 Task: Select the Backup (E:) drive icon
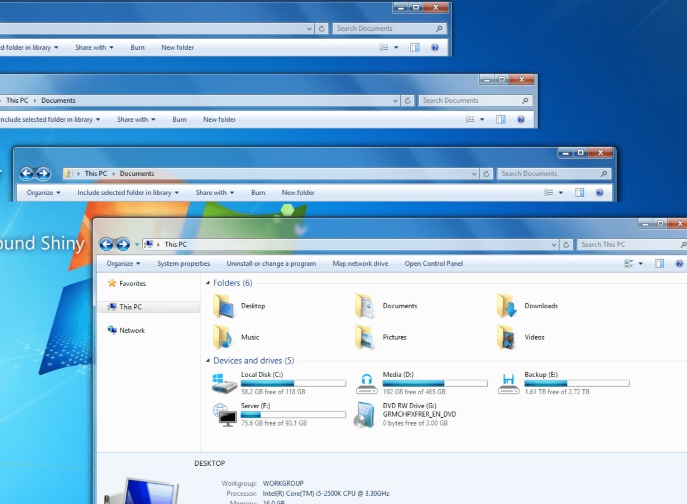click(508, 383)
